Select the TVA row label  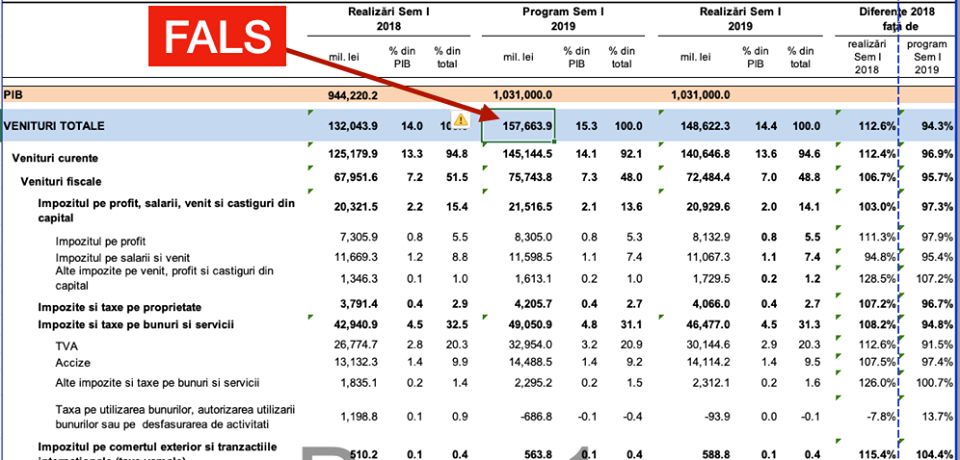coord(67,345)
